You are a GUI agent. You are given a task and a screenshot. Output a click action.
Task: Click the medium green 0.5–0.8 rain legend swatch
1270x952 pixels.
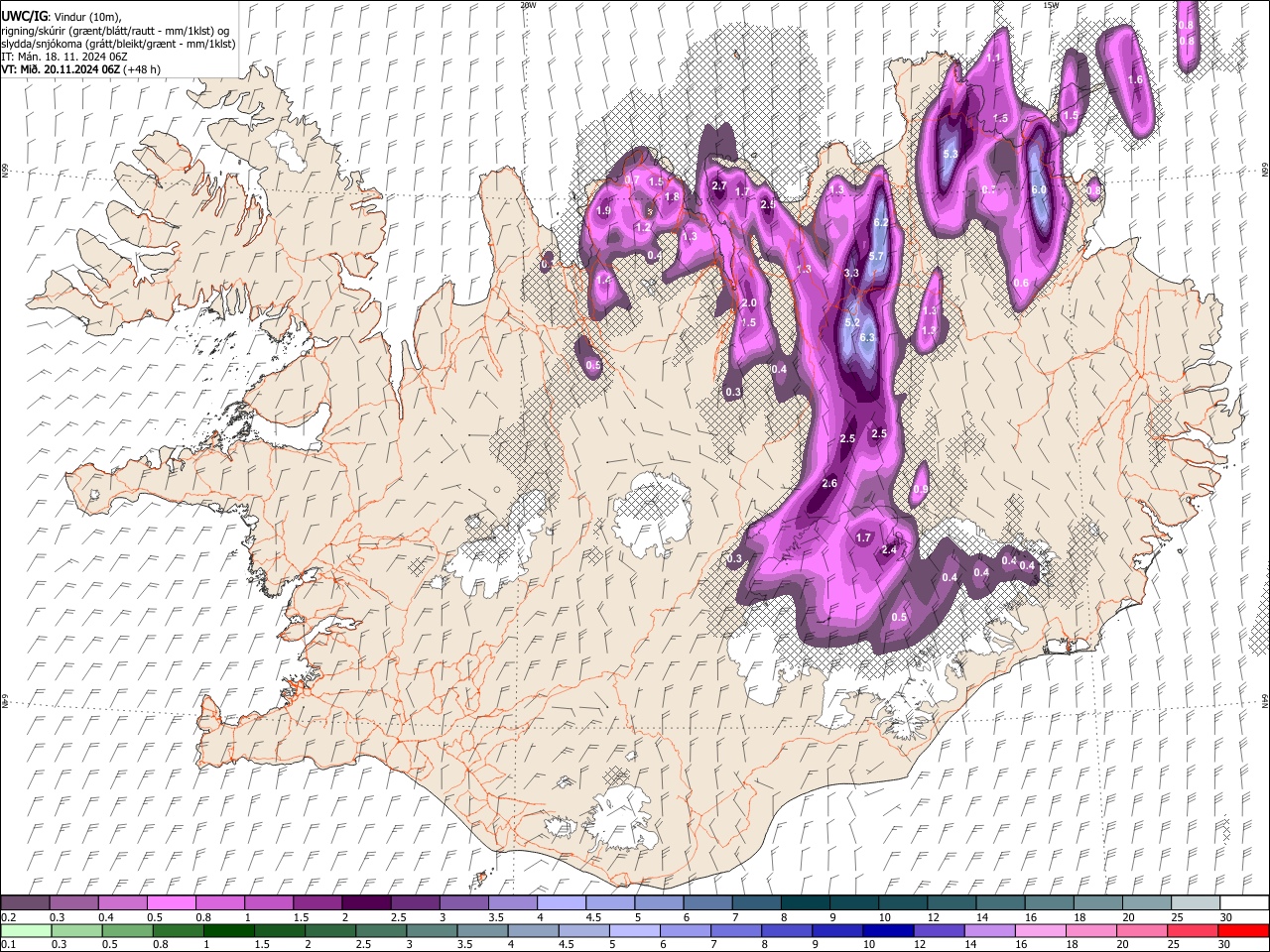tap(128, 930)
